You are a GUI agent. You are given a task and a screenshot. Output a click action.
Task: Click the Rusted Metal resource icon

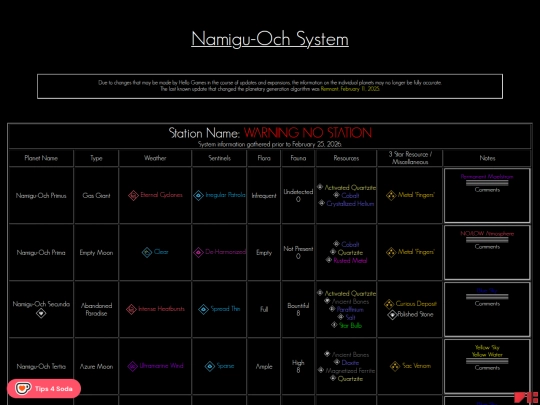pos(329,260)
